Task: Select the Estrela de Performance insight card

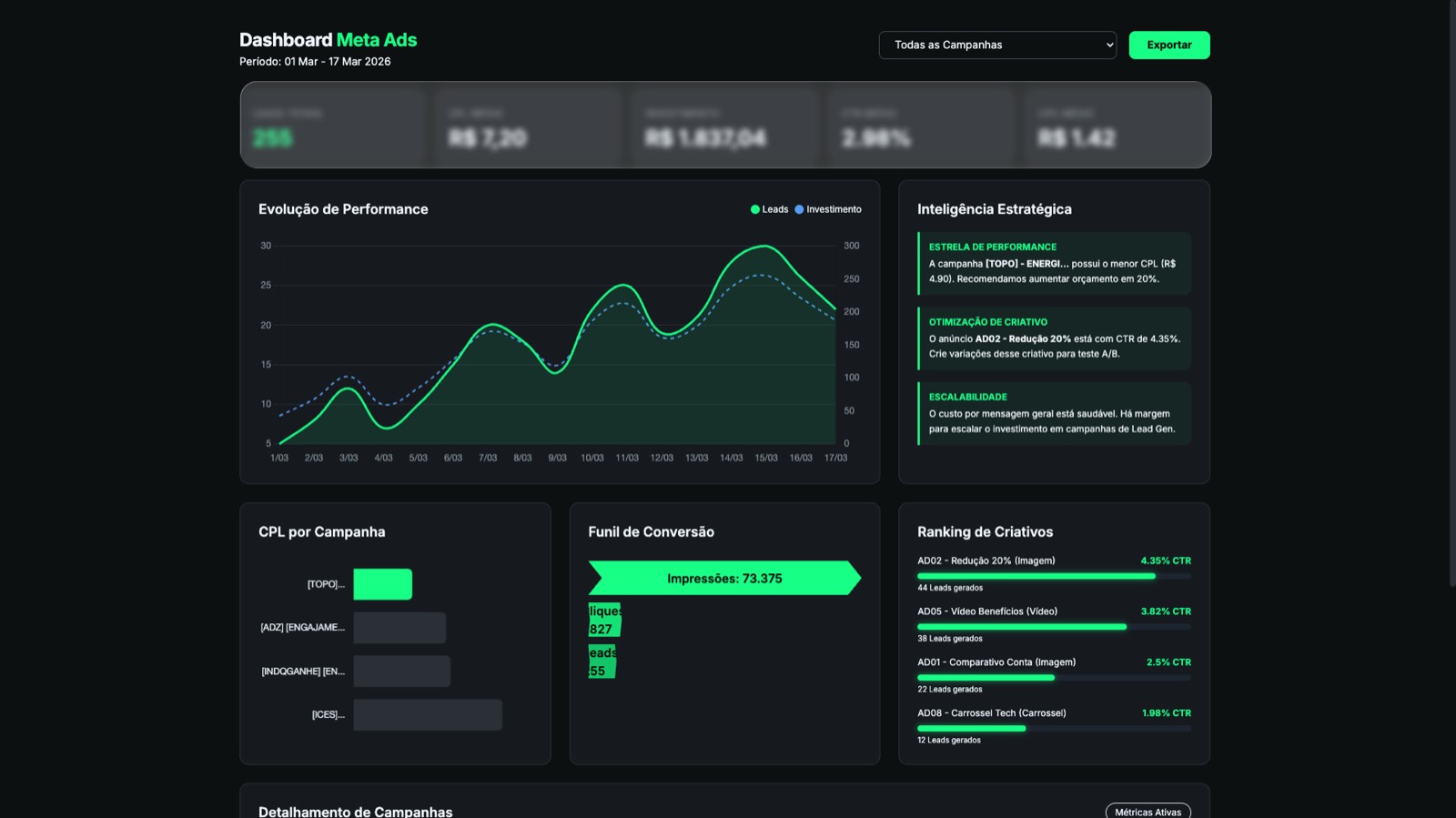Action: 1054,263
